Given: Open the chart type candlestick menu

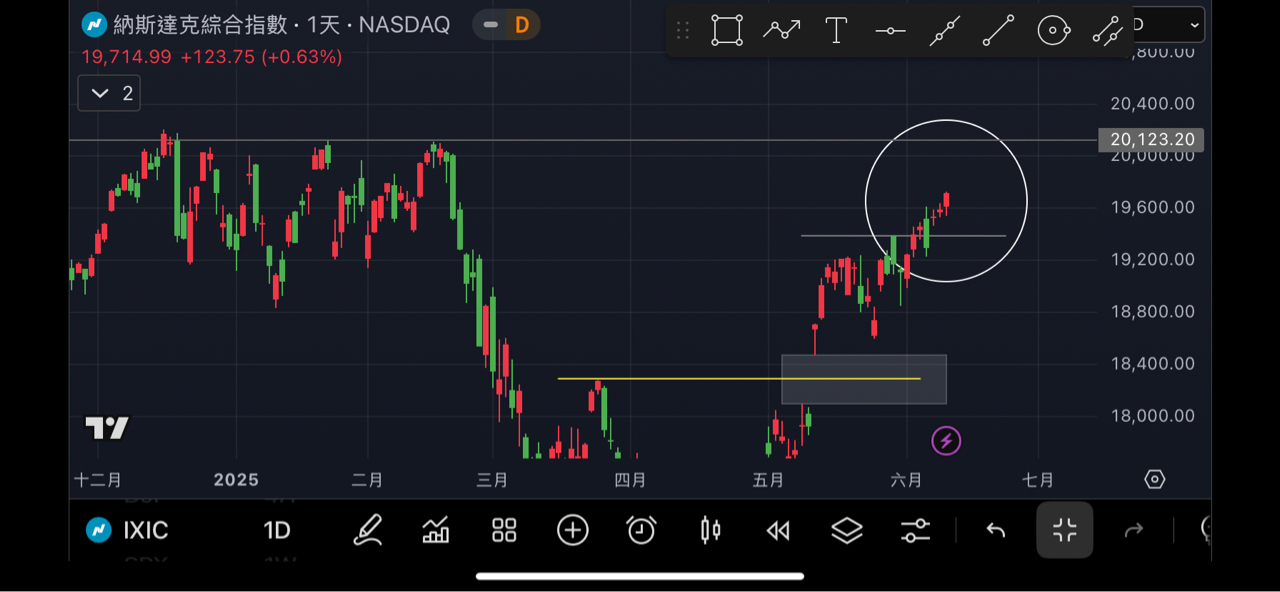Looking at the screenshot, I should [x=710, y=530].
